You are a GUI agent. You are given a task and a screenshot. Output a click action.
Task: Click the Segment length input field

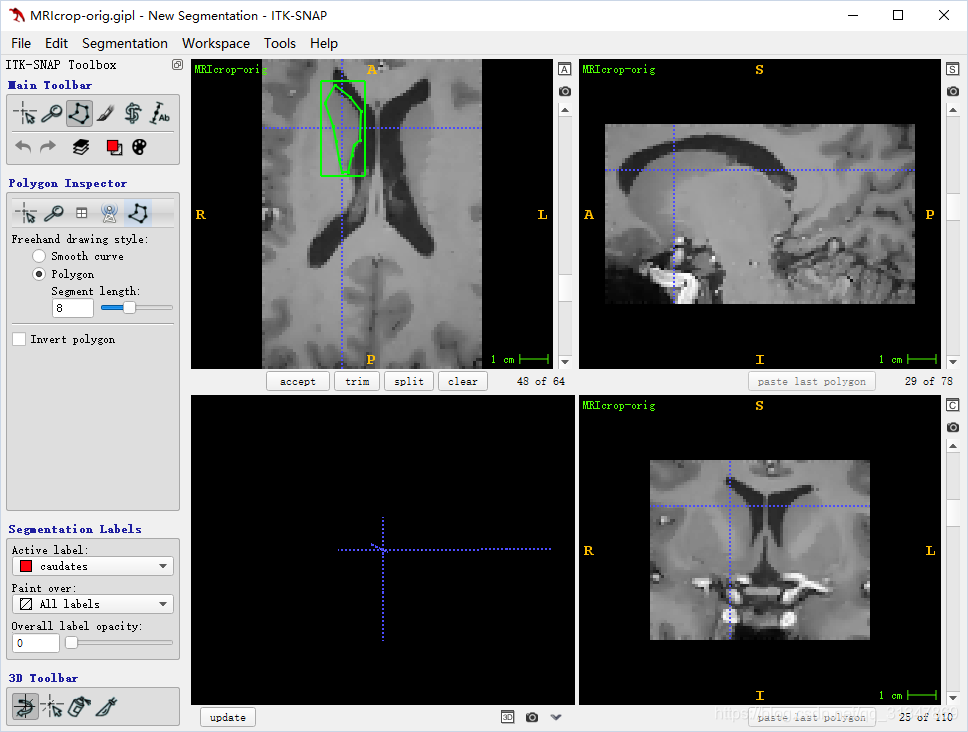coord(73,308)
